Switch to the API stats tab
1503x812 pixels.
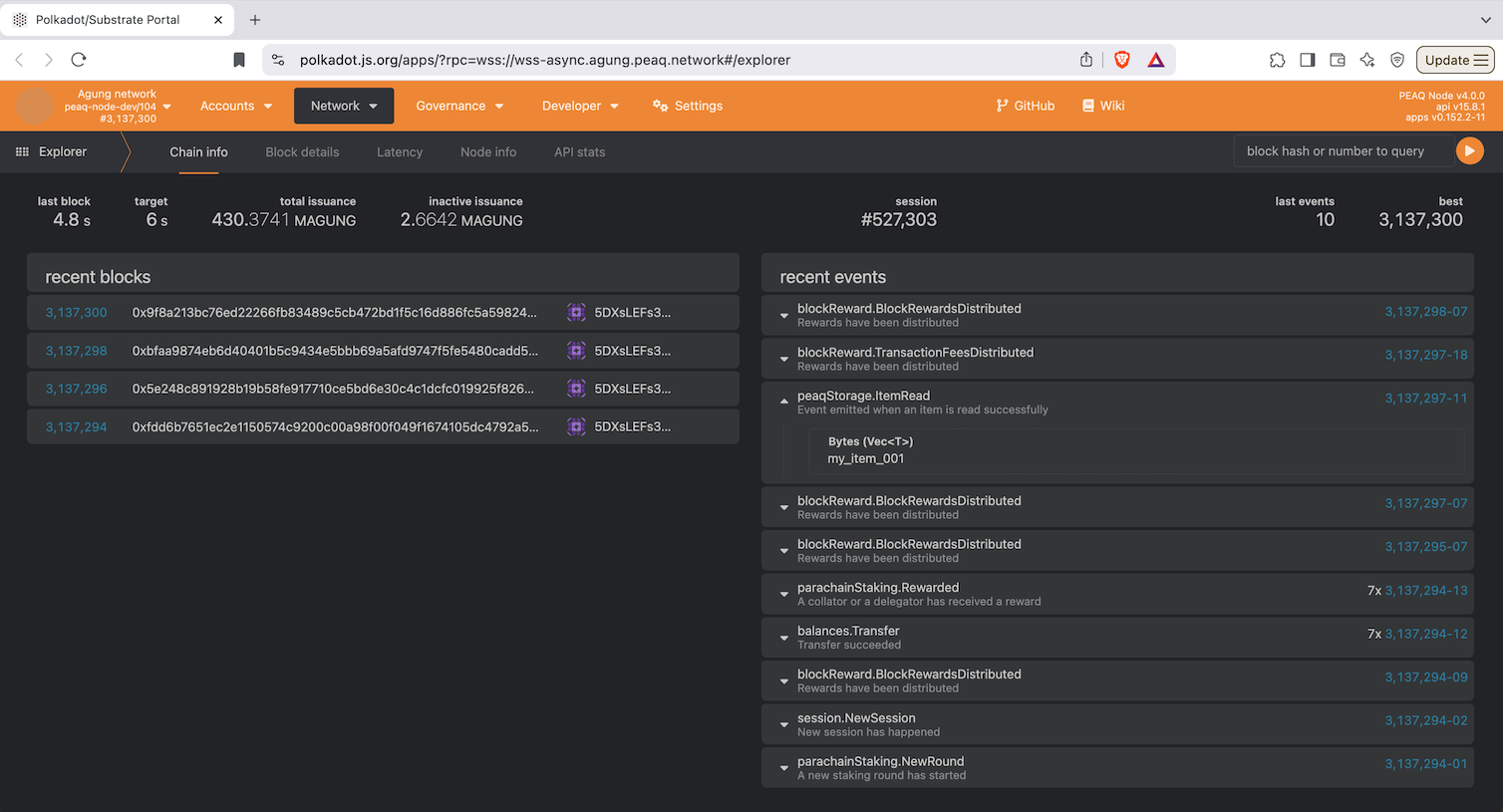(x=579, y=152)
